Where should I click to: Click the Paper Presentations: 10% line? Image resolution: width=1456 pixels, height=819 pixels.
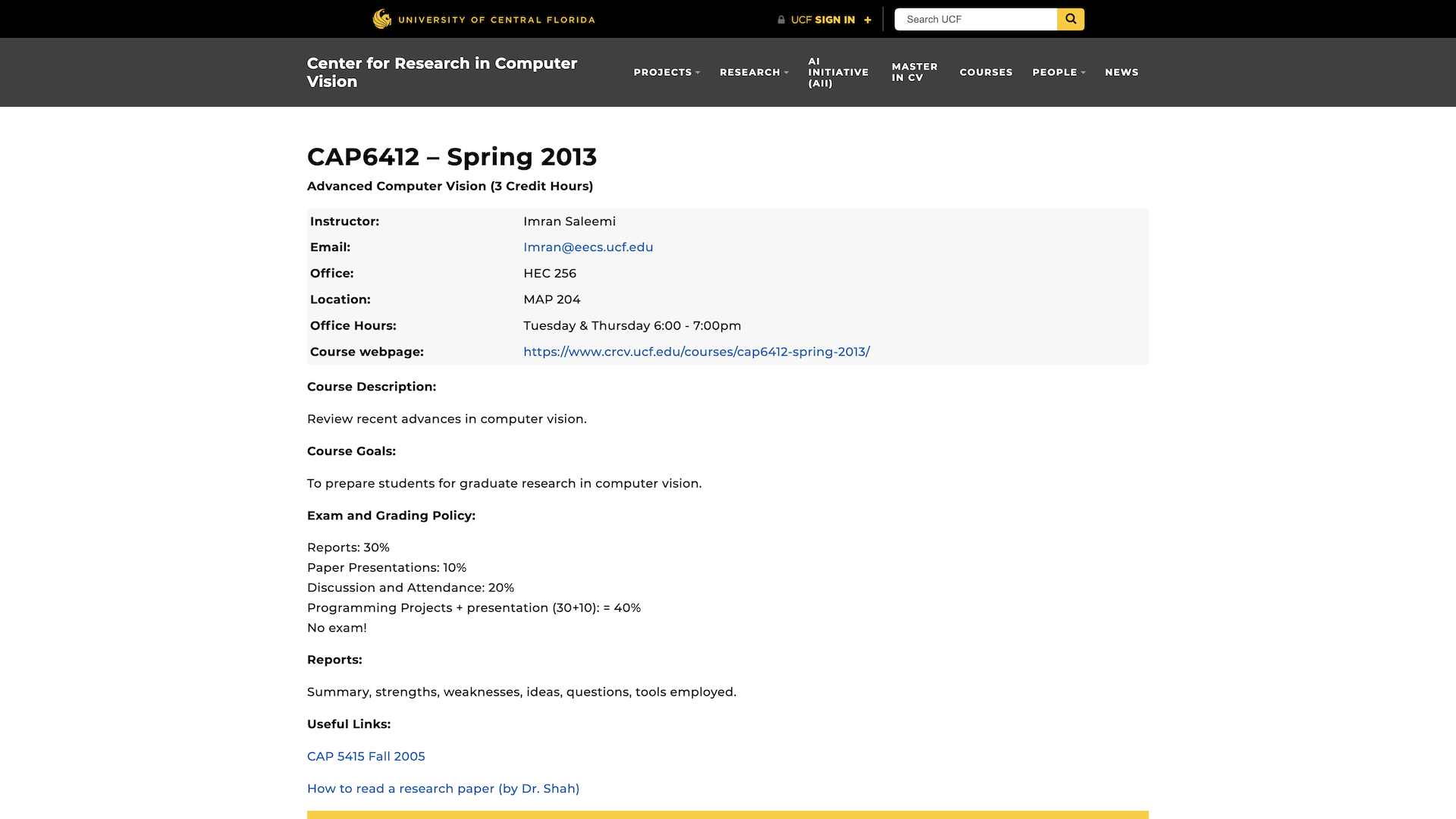pos(387,568)
